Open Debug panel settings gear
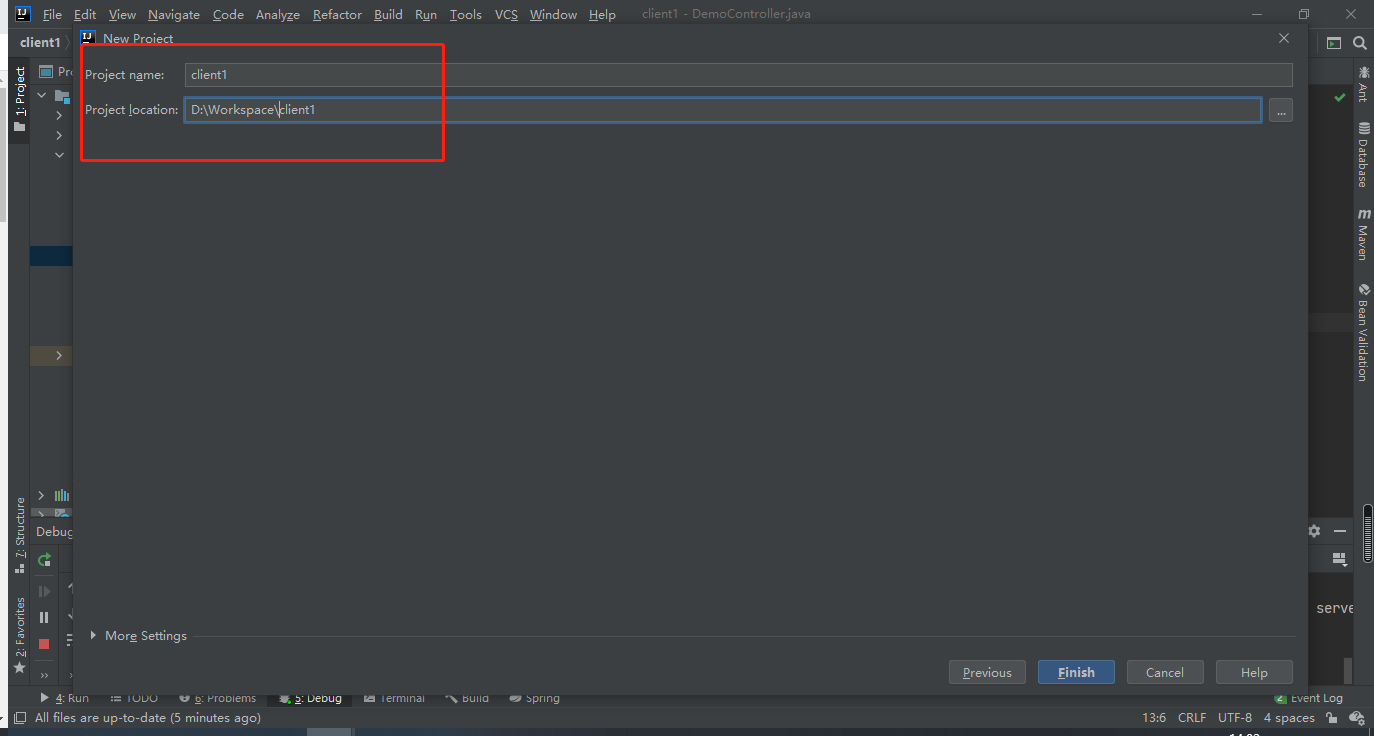The height and width of the screenshot is (736, 1374). [x=1314, y=531]
